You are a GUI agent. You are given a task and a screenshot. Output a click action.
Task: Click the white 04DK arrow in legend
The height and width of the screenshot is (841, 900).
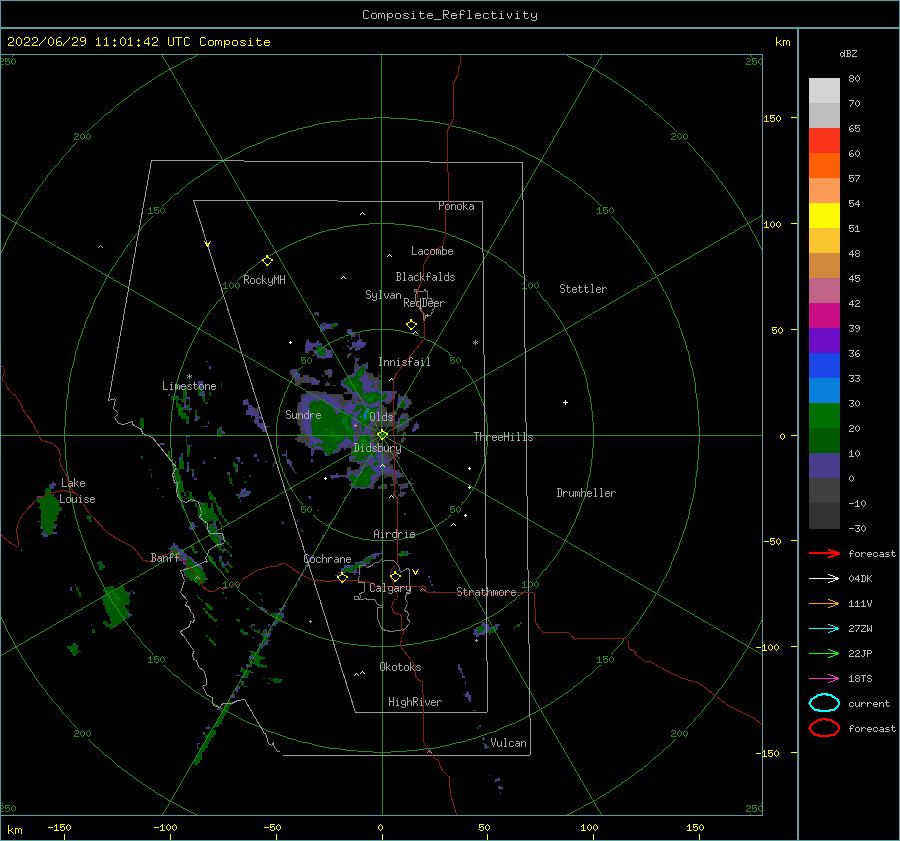[824, 578]
